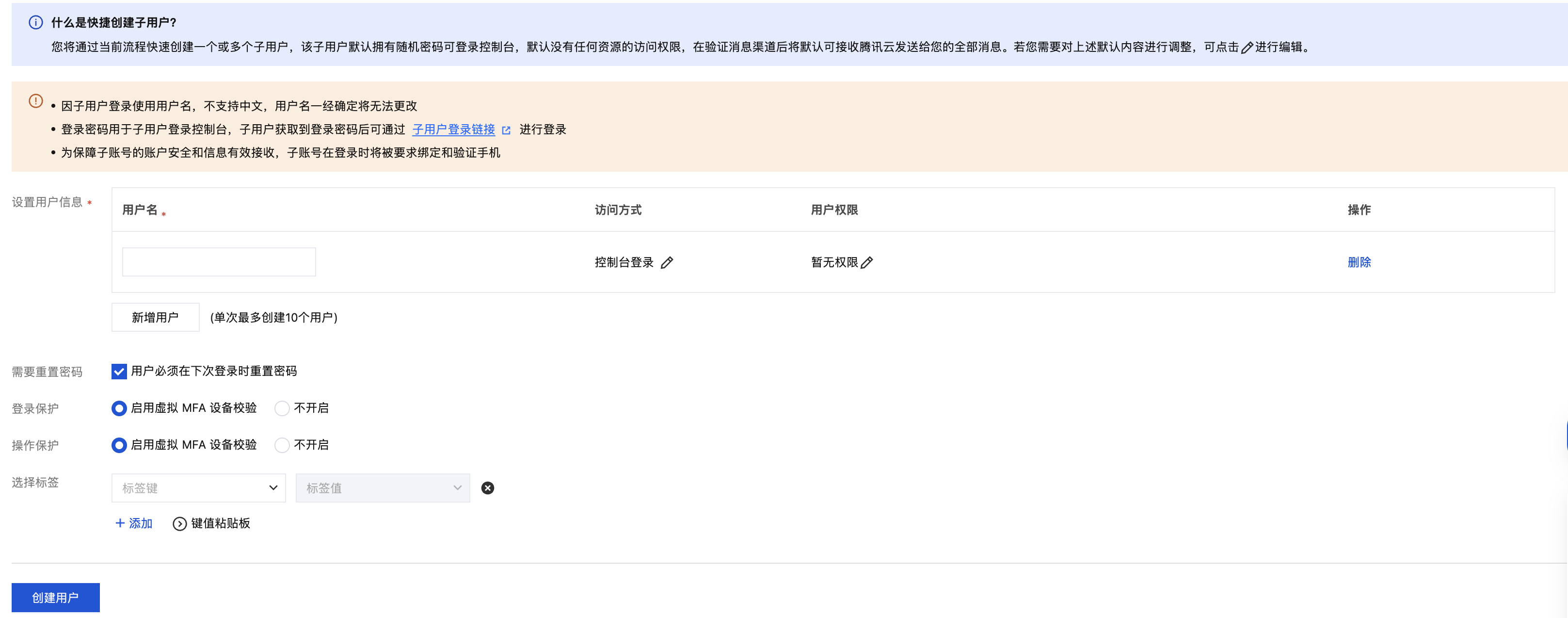1568x618 pixels.
Task: Enable 启用虚拟 MFA 设备校验 for 操作保护
Action: [119, 444]
